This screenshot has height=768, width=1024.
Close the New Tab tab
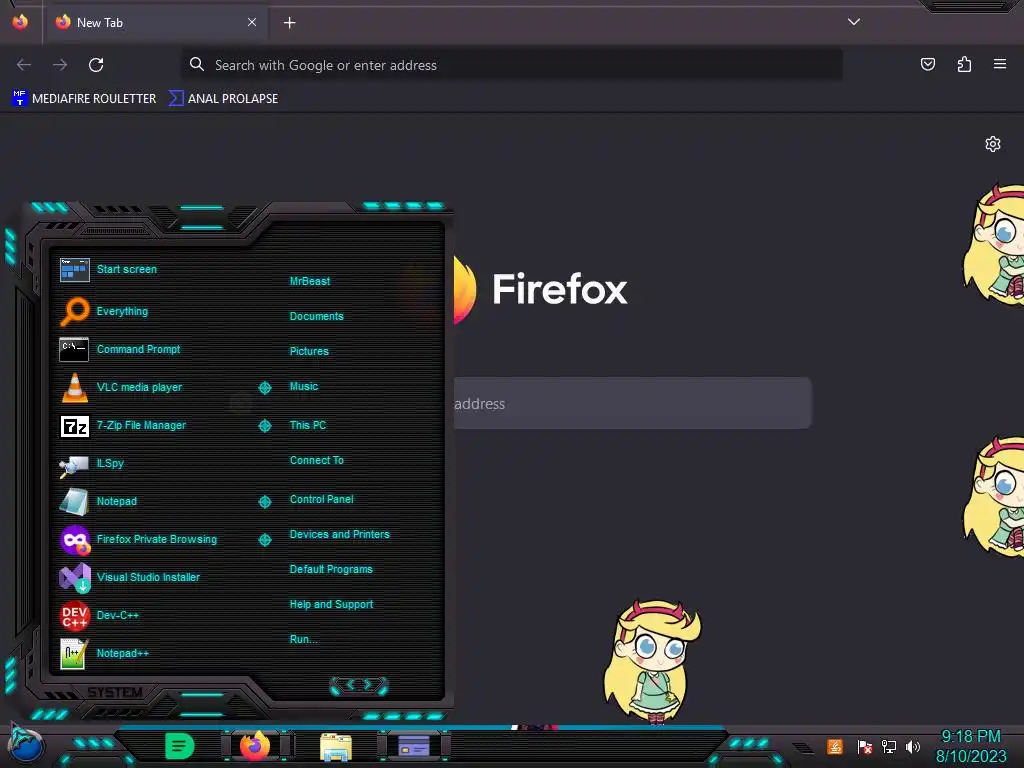tap(252, 22)
